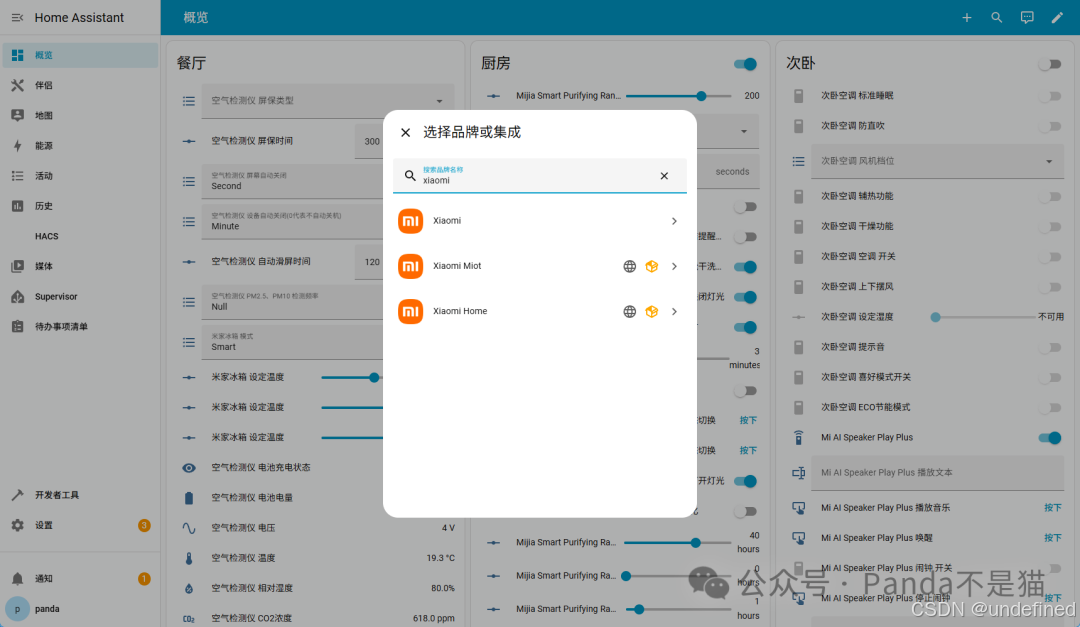
Task: Open 活动 in the sidebar
Action: point(80,176)
